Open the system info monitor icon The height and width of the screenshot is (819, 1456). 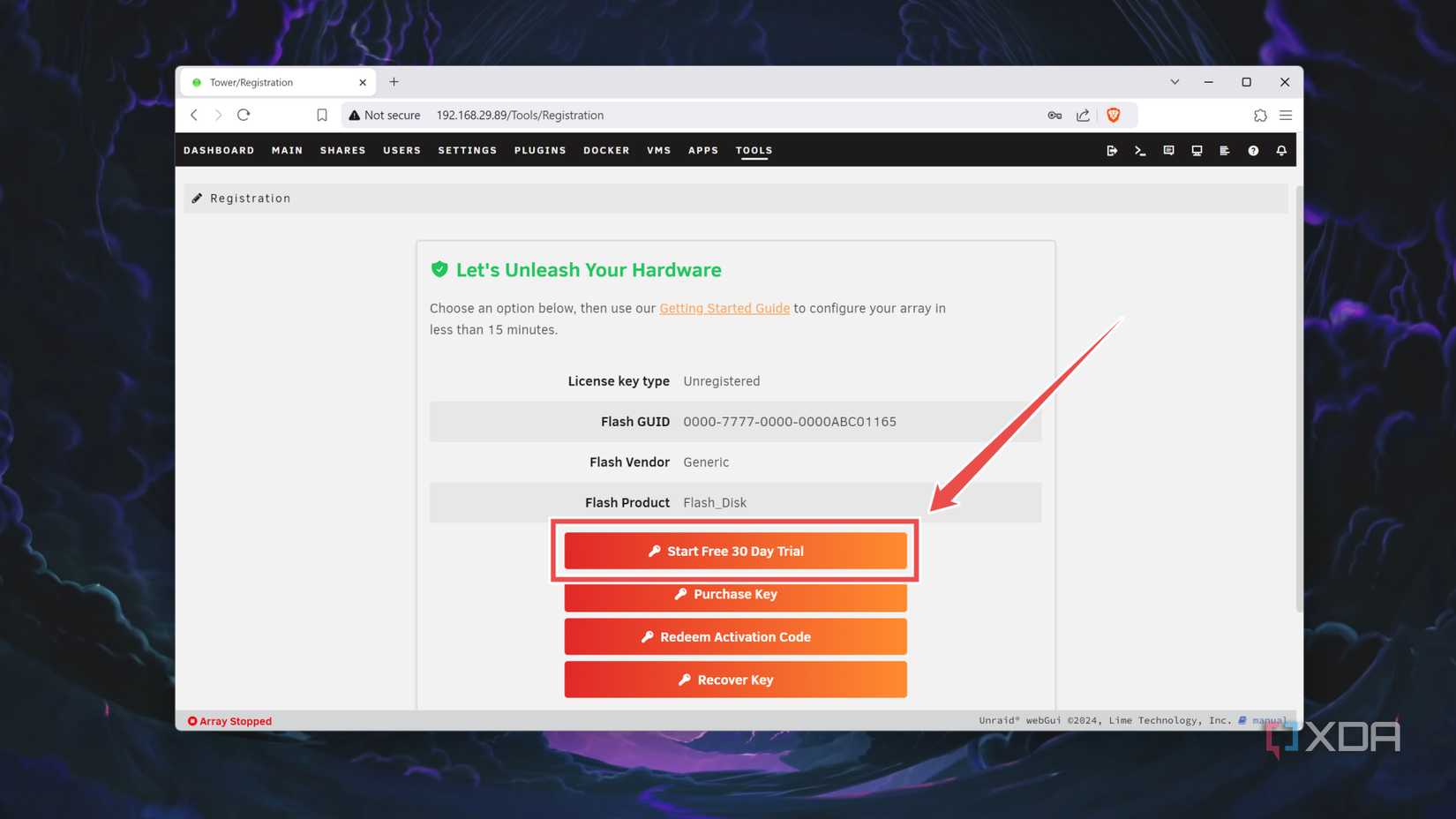(1197, 151)
